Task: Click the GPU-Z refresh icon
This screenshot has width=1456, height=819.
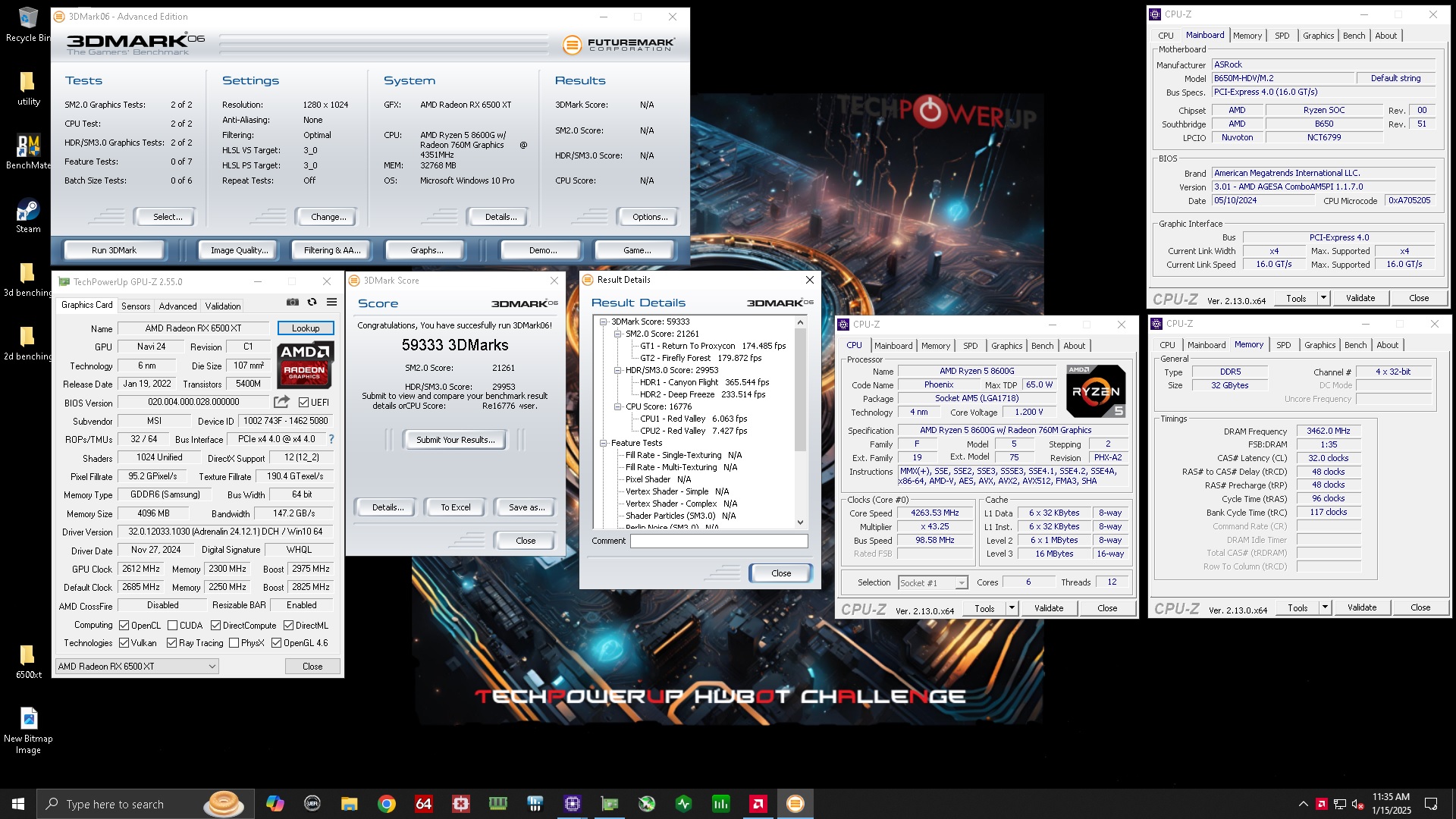Action: coord(312,302)
